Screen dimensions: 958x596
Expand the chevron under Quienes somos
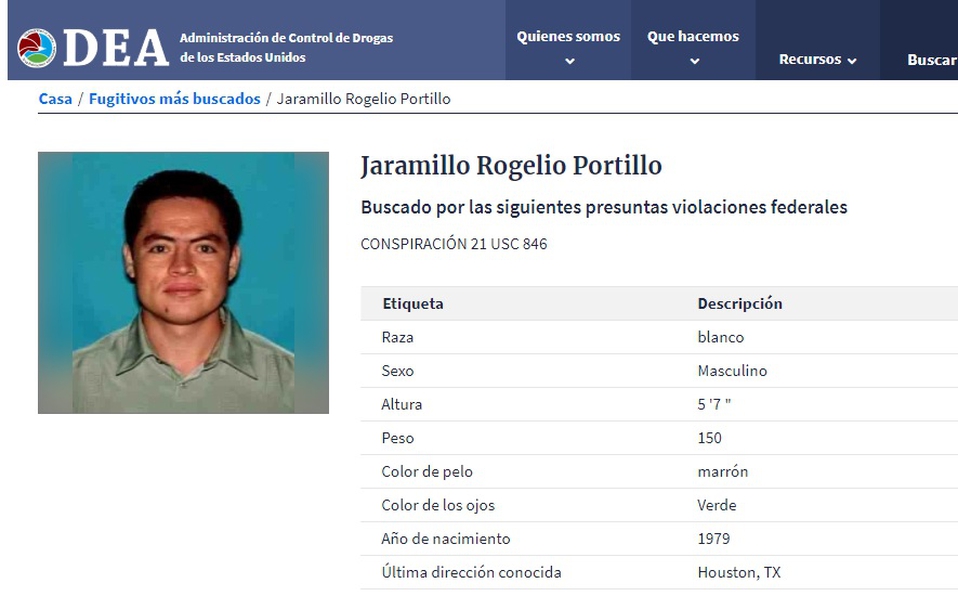(569, 61)
